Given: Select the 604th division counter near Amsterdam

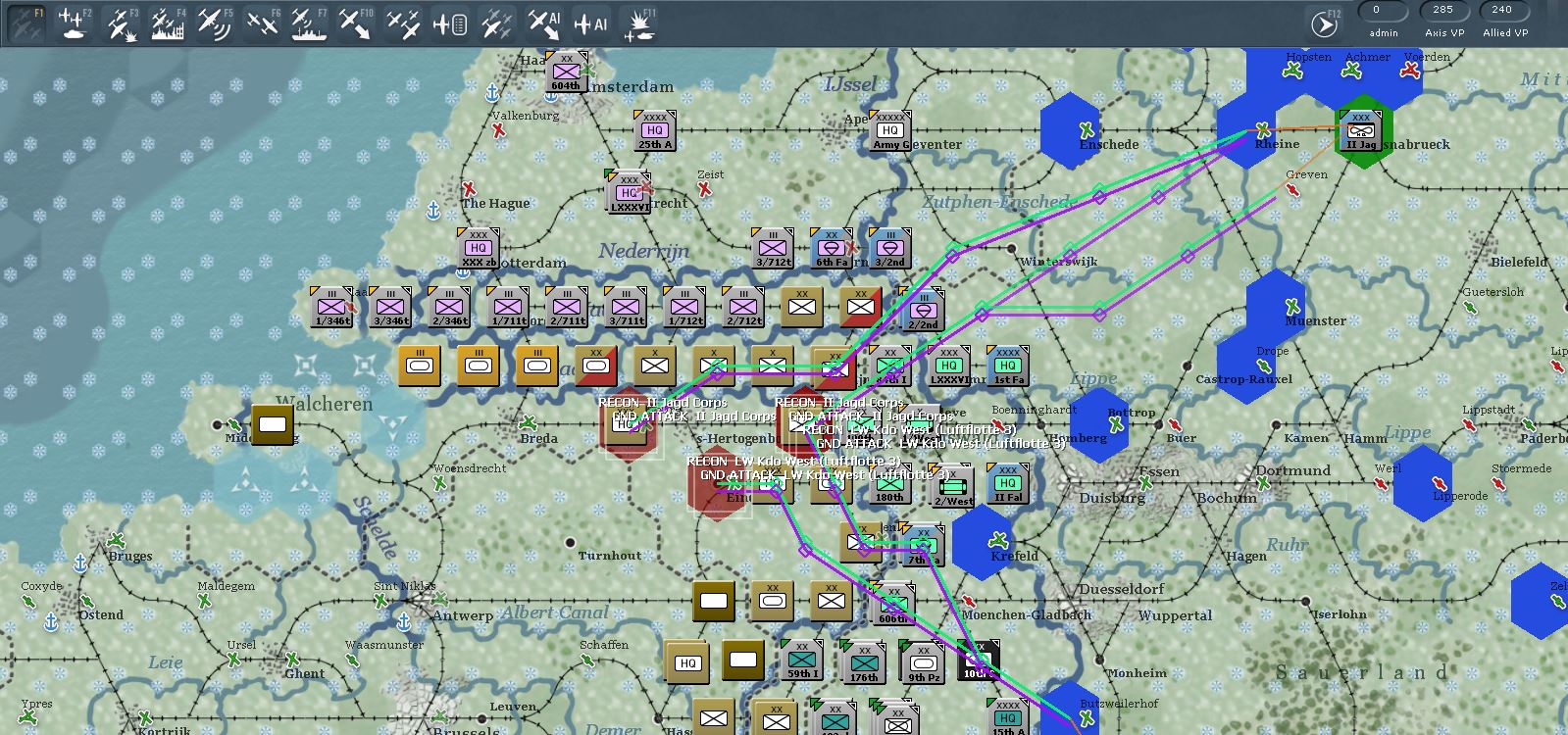Looking at the screenshot, I should pos(565,72).
